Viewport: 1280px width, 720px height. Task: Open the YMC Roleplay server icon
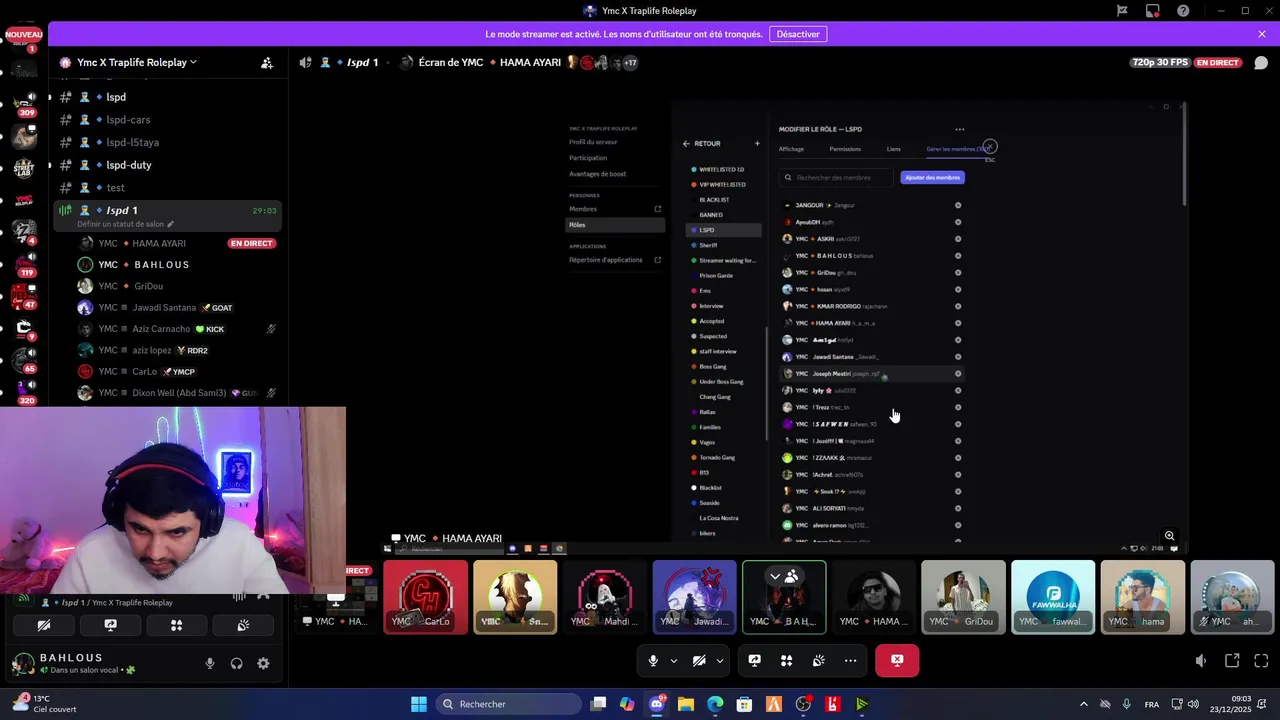[x=24, y=201]
